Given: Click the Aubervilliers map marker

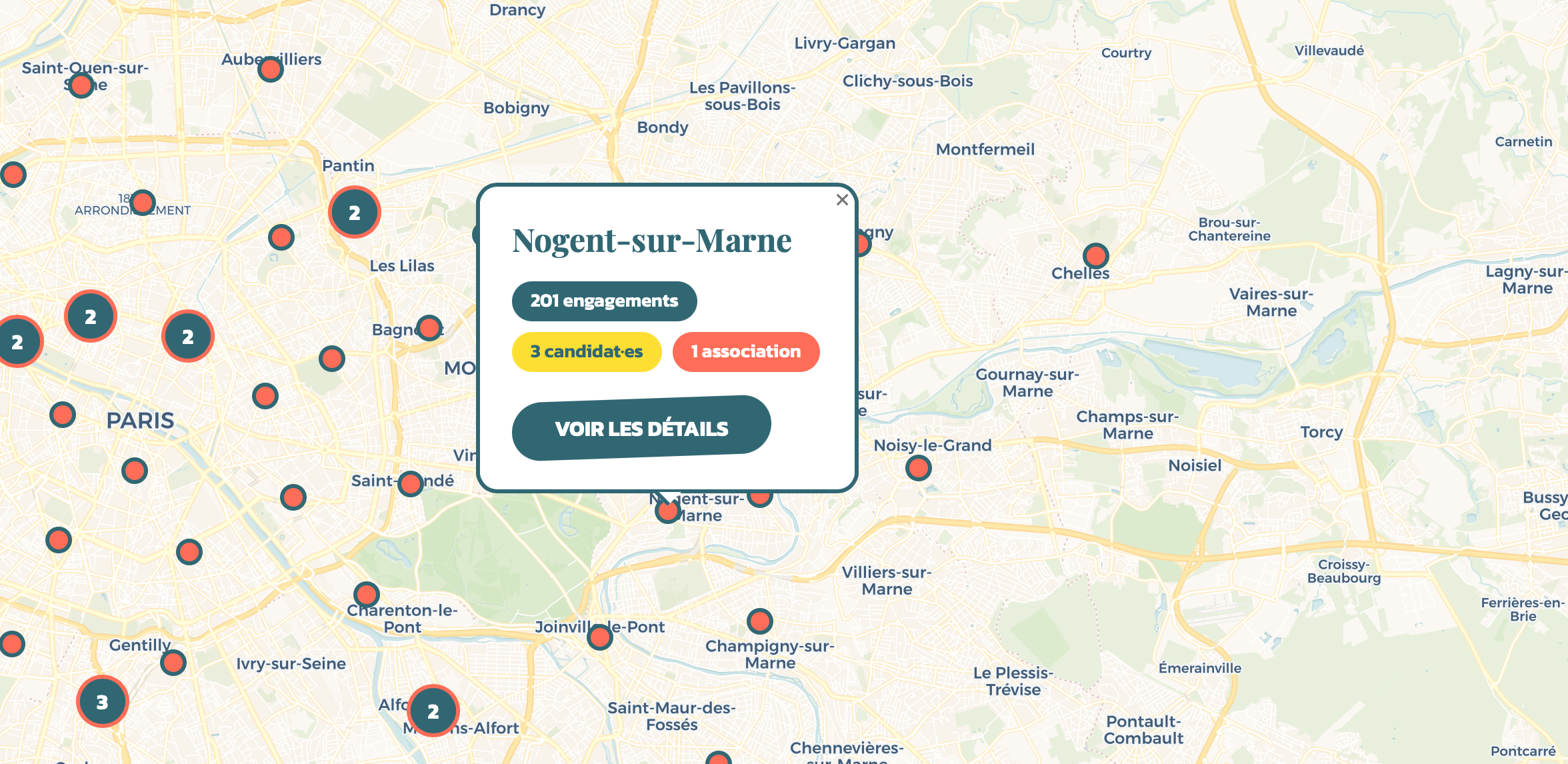Looking at the screenshot, I should click(270, 69).
